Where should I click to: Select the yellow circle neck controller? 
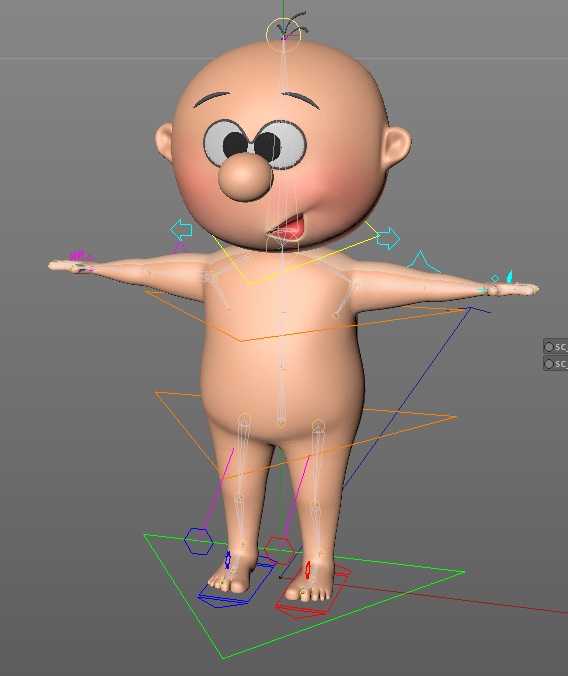[282, 247]
